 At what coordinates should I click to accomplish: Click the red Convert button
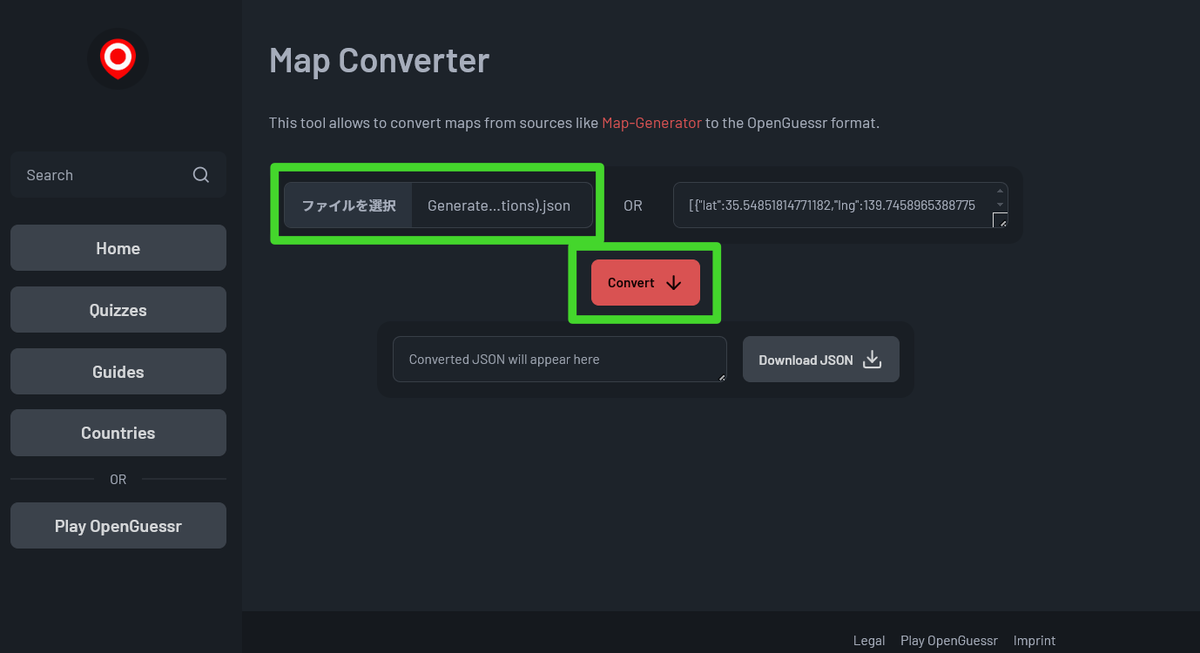pyautogui.click(x=645, y=283)
